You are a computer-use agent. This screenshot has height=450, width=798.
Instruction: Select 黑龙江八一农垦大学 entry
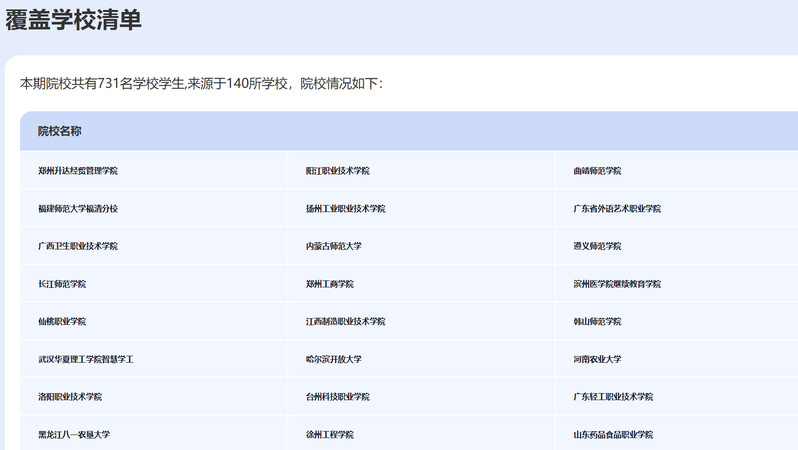(x=74, y=435)
